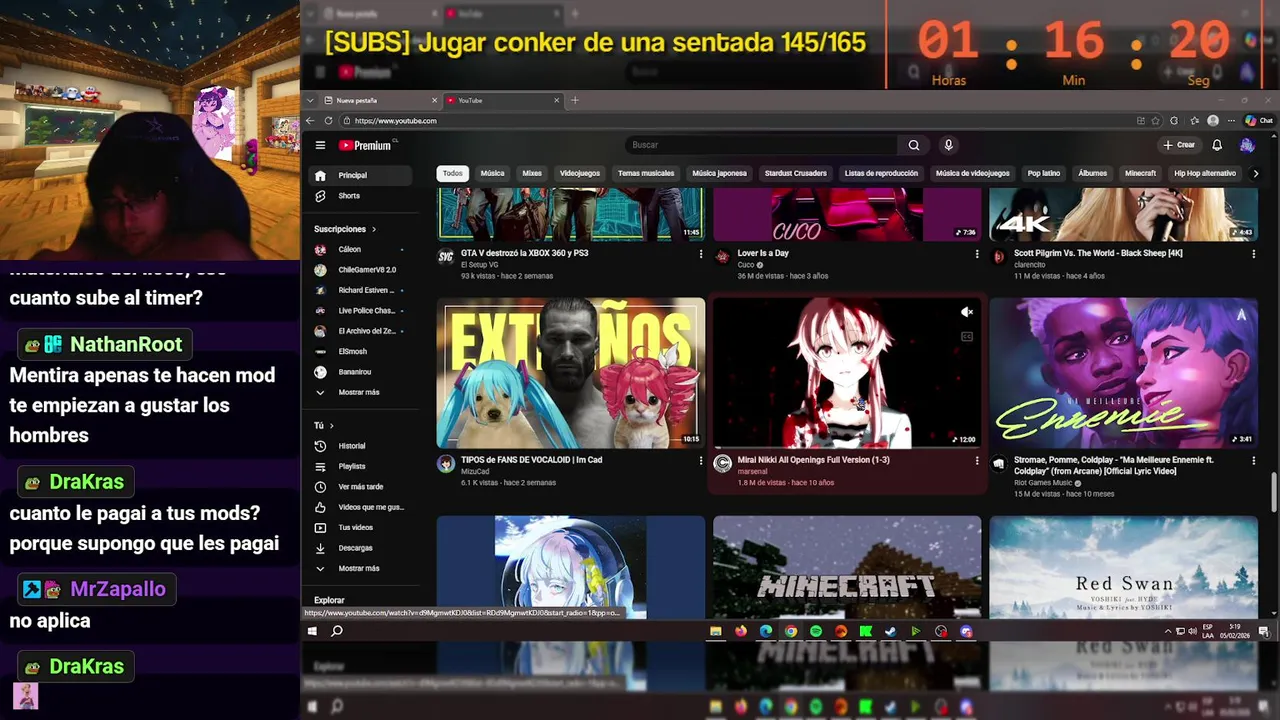Open Playlists in the sidebar

pos(360,466)
